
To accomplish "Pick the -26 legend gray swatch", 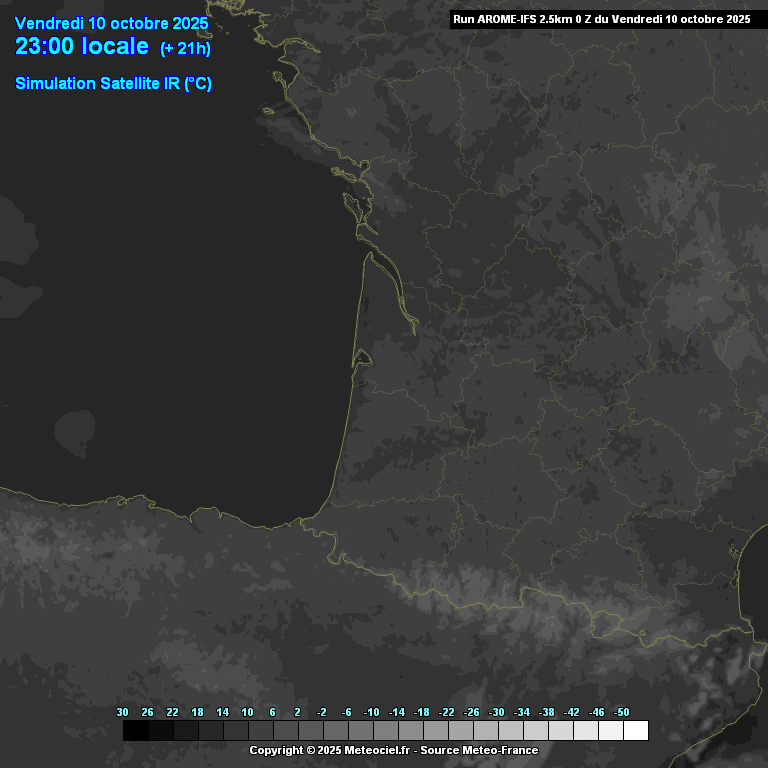I will (485, 731).
